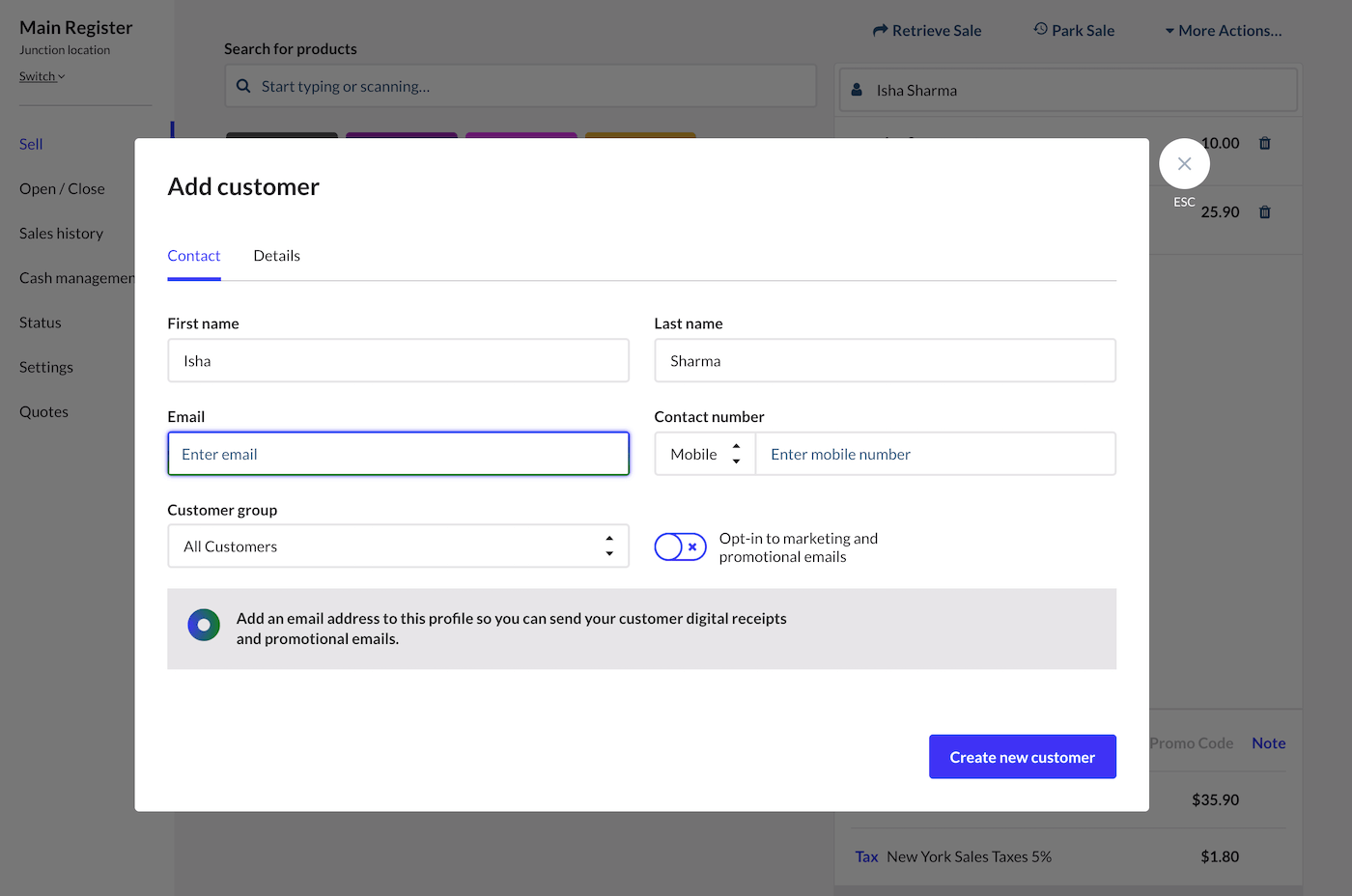Select the Contact tab
1352x896 pixels.
[194, 256]
